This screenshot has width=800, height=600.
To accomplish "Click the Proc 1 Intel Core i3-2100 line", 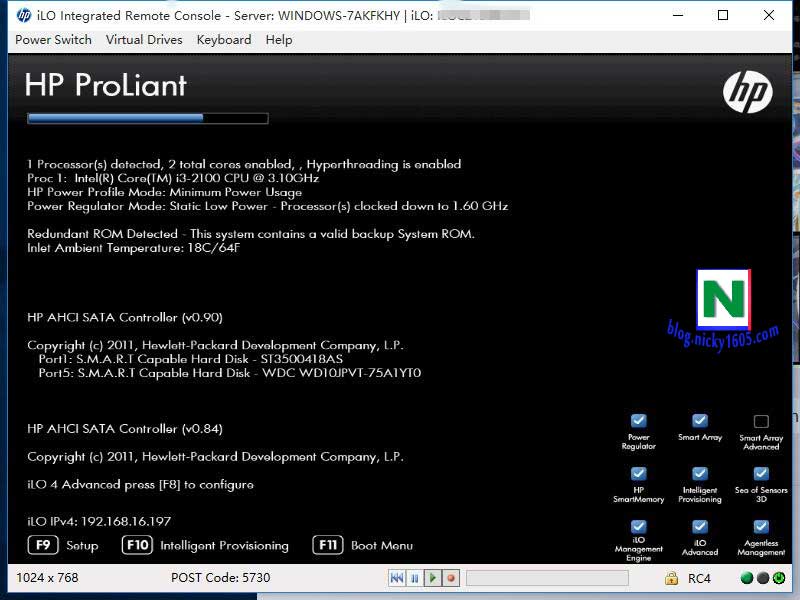I will tap(173, 178).
